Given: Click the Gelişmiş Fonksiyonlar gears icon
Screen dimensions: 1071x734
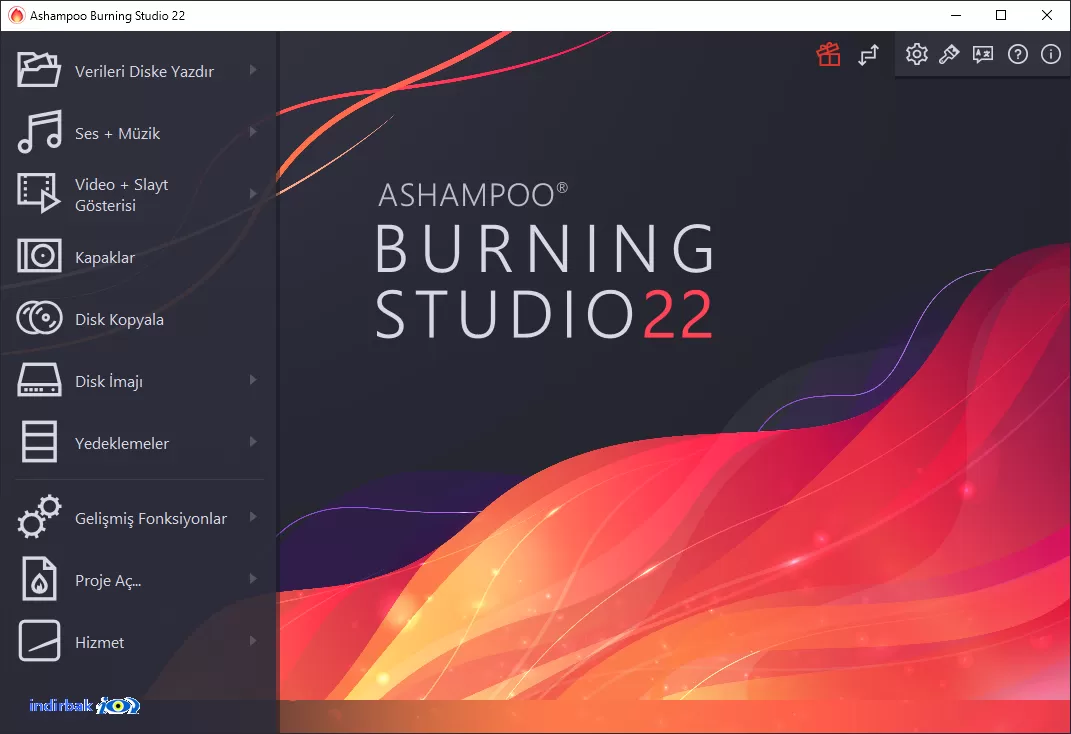Looking at the screenshot, I should point(39,517).
